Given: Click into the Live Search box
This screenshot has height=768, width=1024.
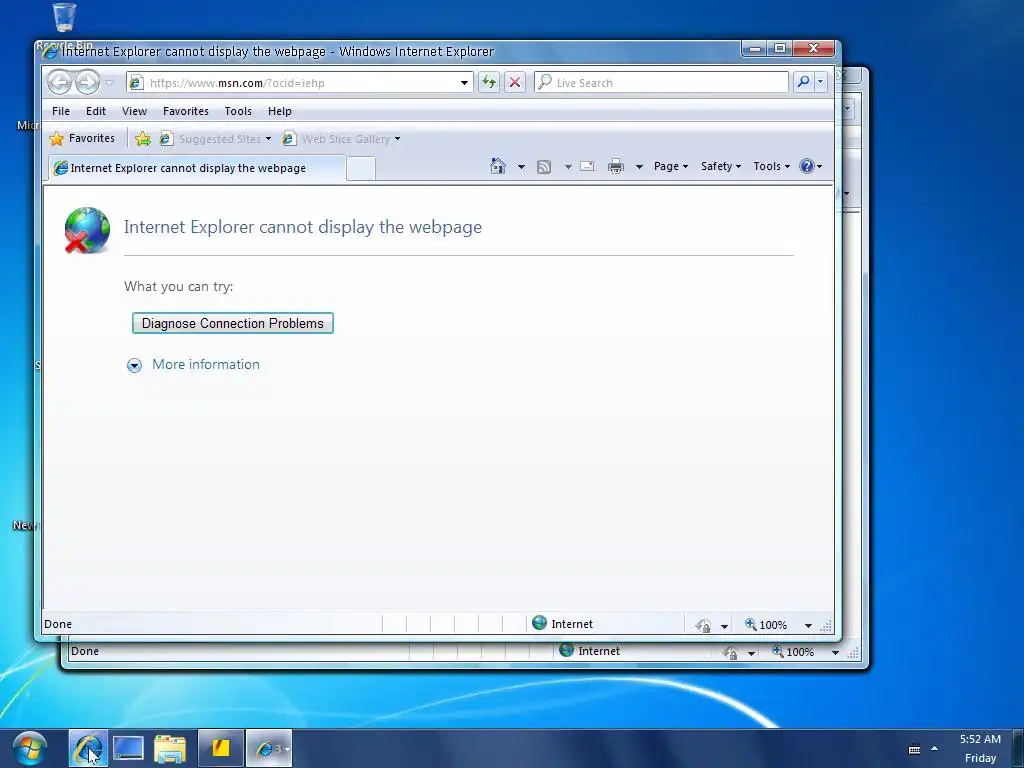Looking at the screenshot, I should coord(661,82).
